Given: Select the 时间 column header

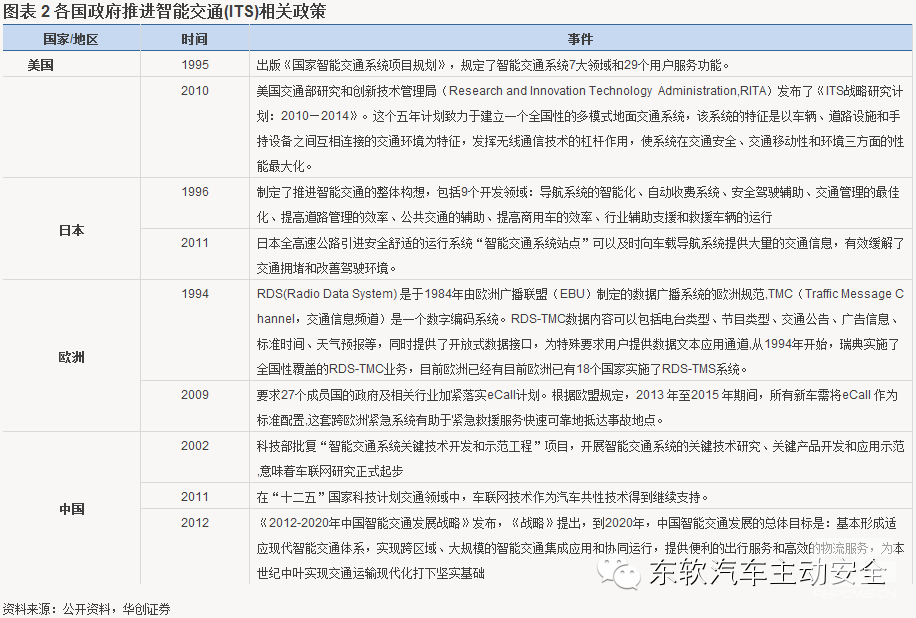Looking at the screenshot, I should coord(195,39).
